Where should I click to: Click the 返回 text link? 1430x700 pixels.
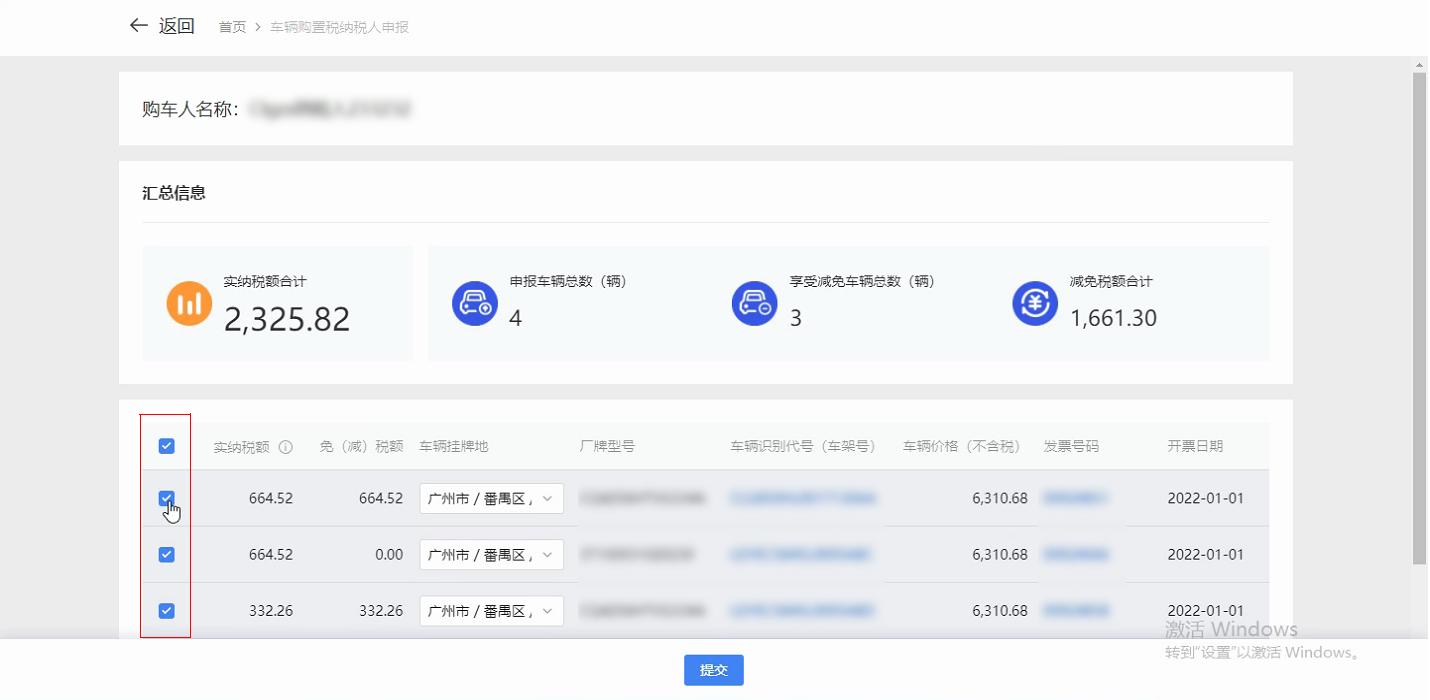(x=177, y=26)
